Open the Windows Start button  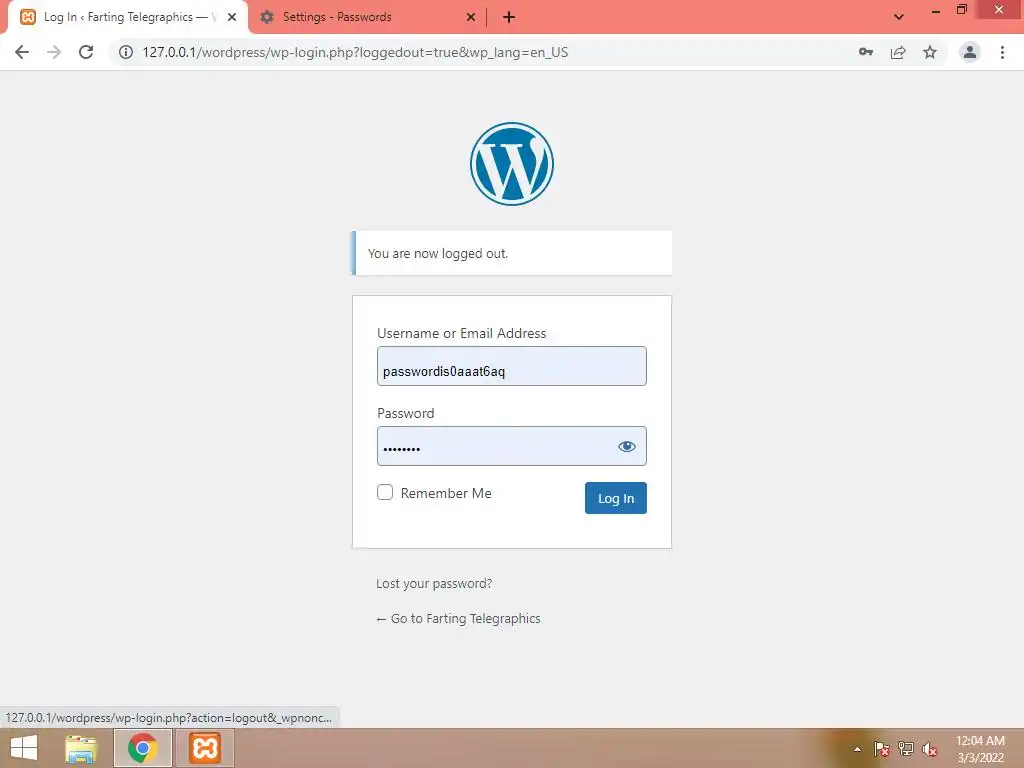coord(24,748)
